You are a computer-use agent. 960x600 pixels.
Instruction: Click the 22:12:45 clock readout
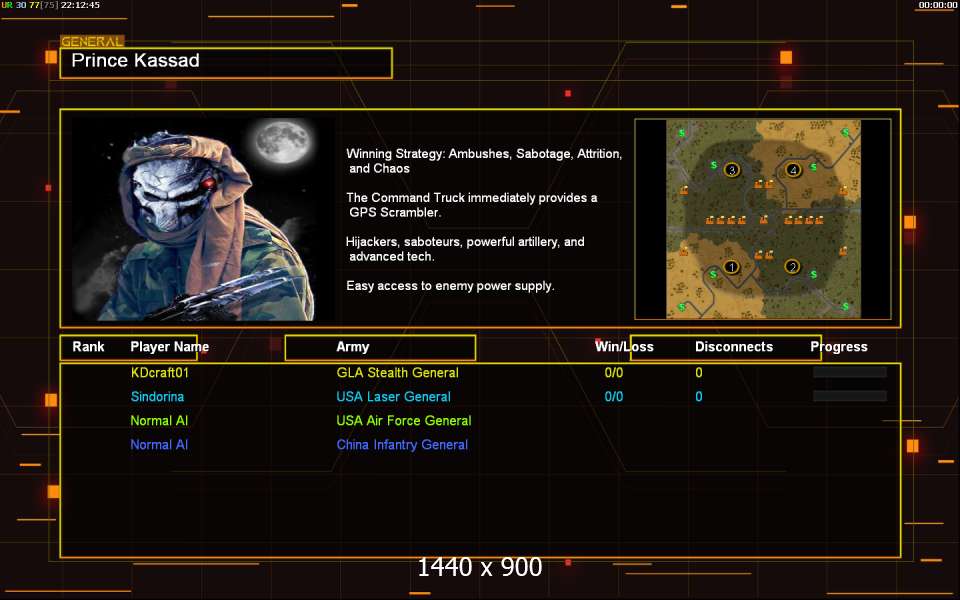coord(80,5)
